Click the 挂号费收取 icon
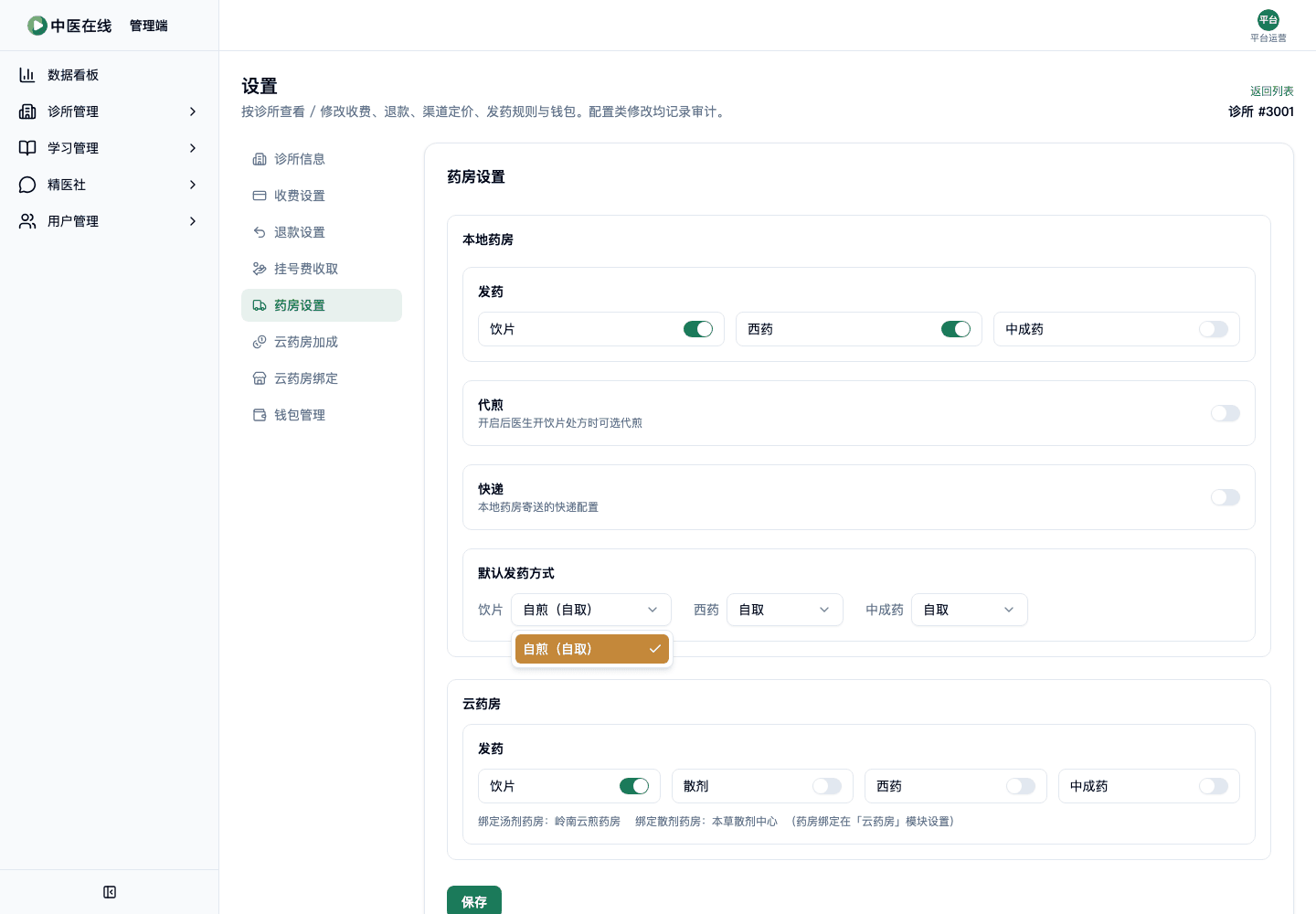The width and height of the screenshot is (1316, 914). (260, 269)
